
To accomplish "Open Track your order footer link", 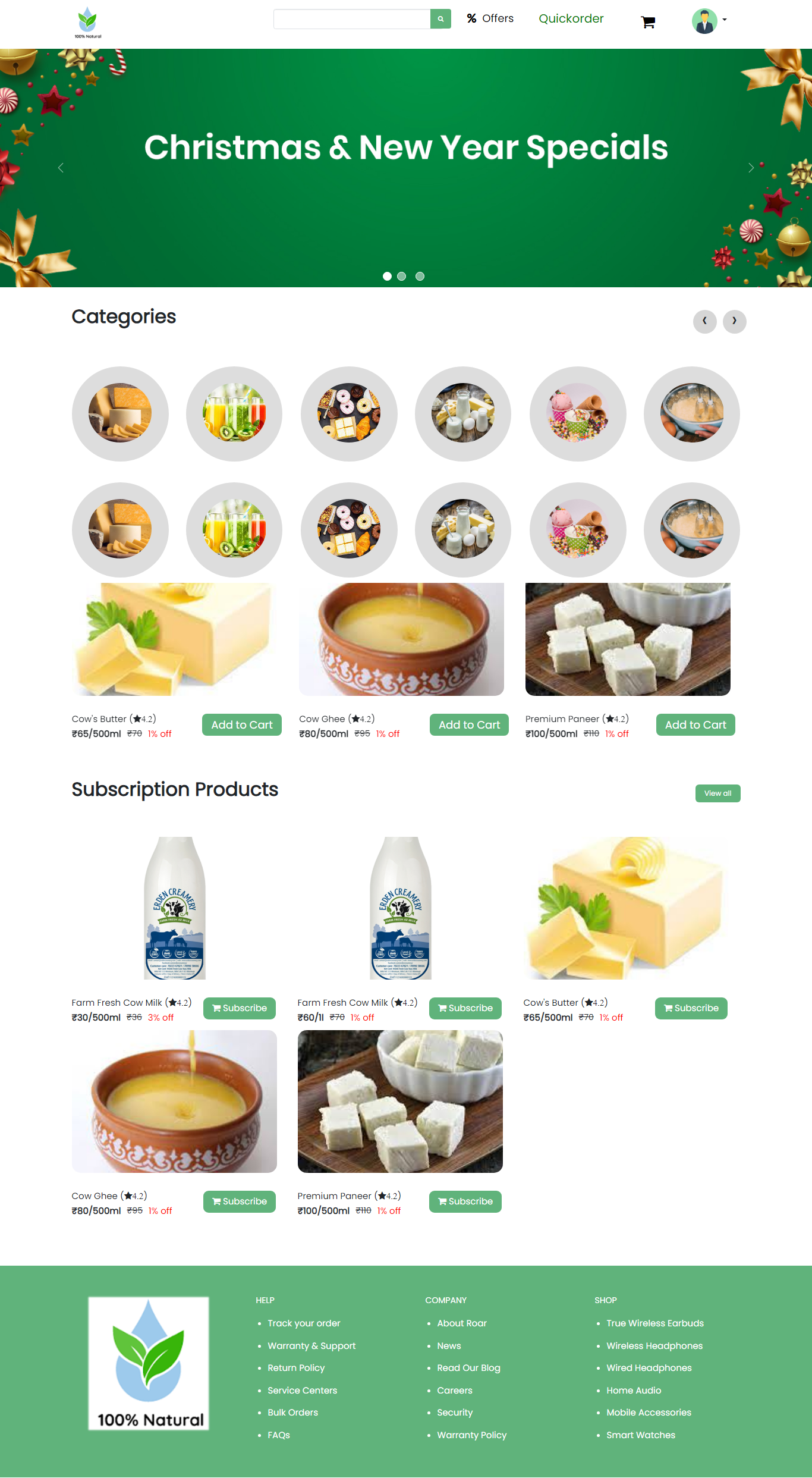I will 304,1323.
